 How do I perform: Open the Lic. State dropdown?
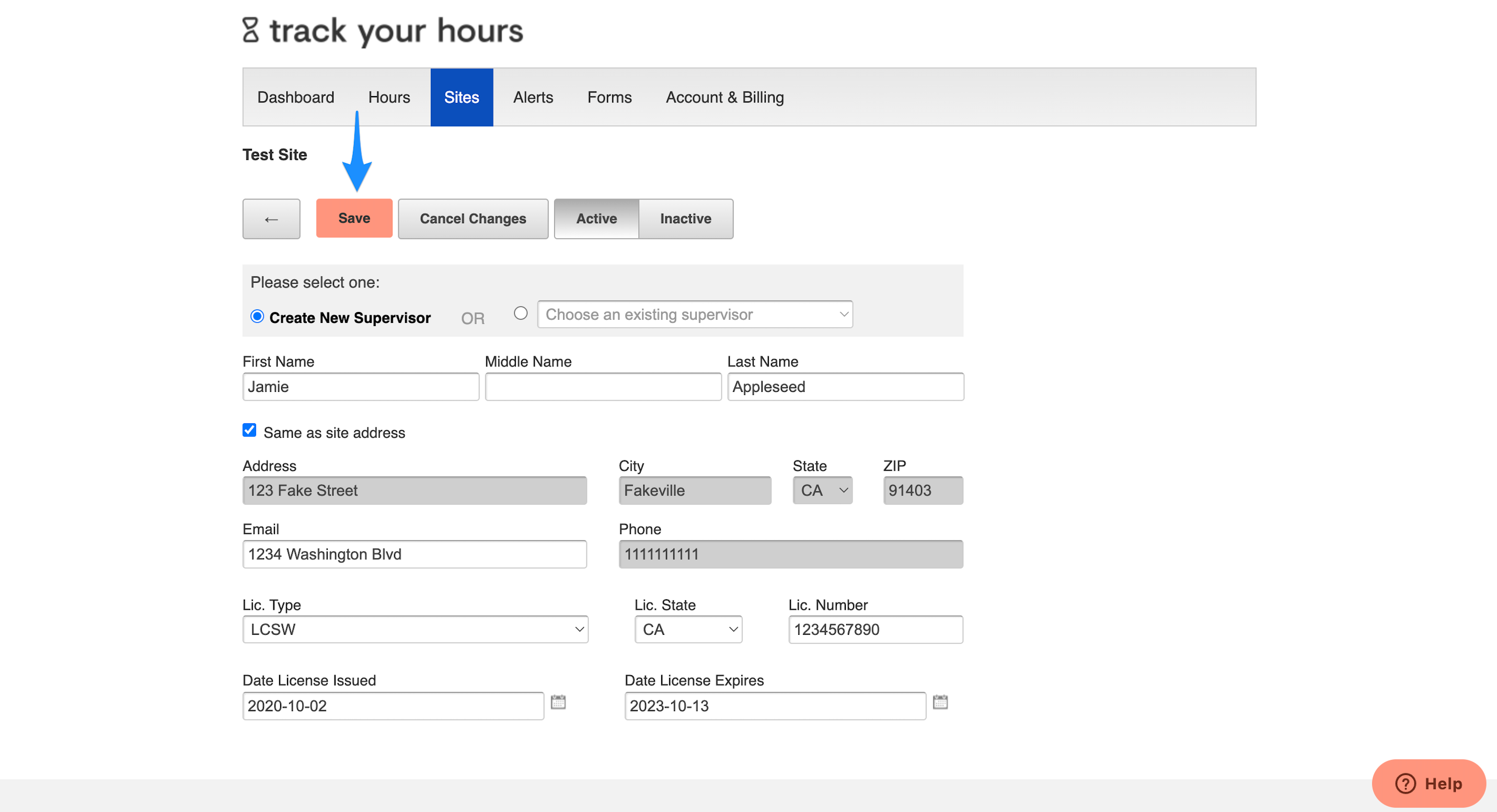tap(688, 630)
